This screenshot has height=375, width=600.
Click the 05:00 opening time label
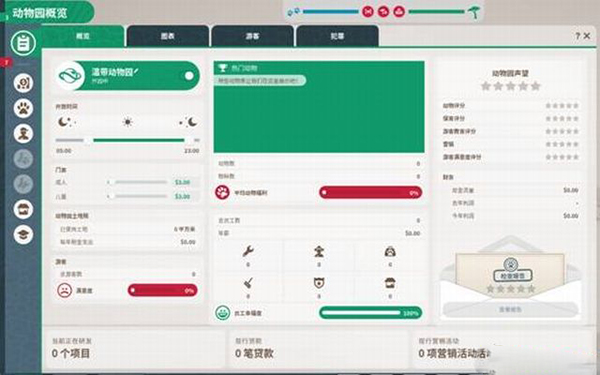64,151
